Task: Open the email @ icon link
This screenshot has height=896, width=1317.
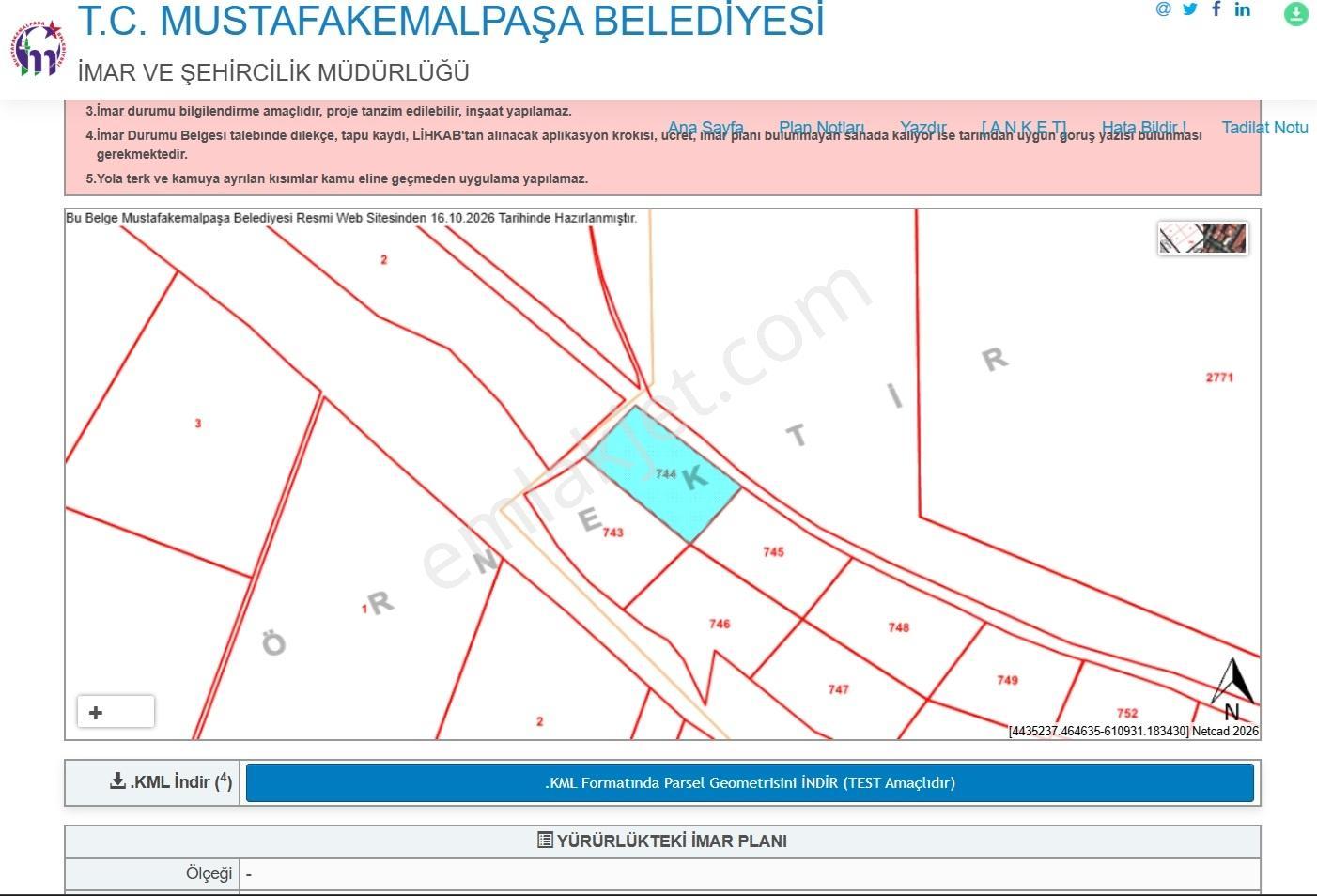Action: (x=1164, y=9)
